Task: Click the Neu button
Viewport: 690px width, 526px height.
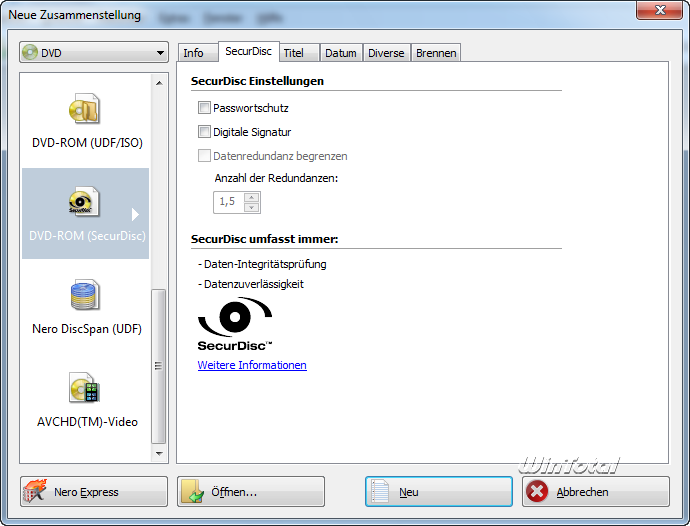Action: [439, 492]
